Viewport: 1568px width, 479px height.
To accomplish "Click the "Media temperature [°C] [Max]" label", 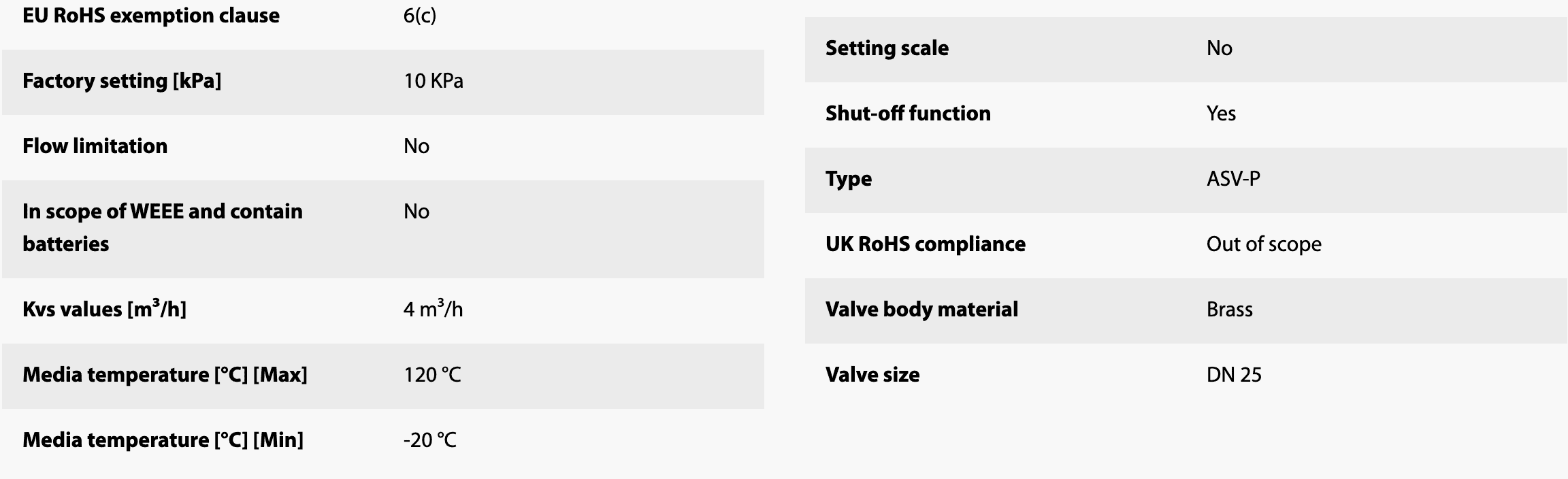I will coord(165,375).
